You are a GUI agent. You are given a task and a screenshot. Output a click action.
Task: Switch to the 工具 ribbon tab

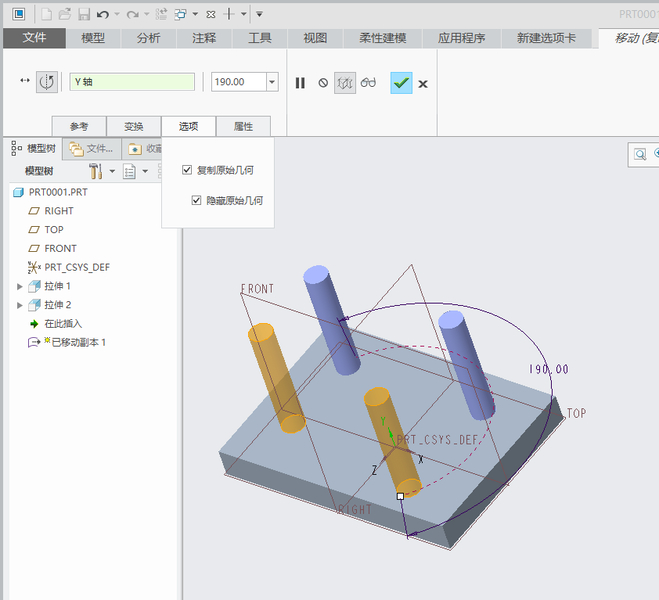[259, 38]
